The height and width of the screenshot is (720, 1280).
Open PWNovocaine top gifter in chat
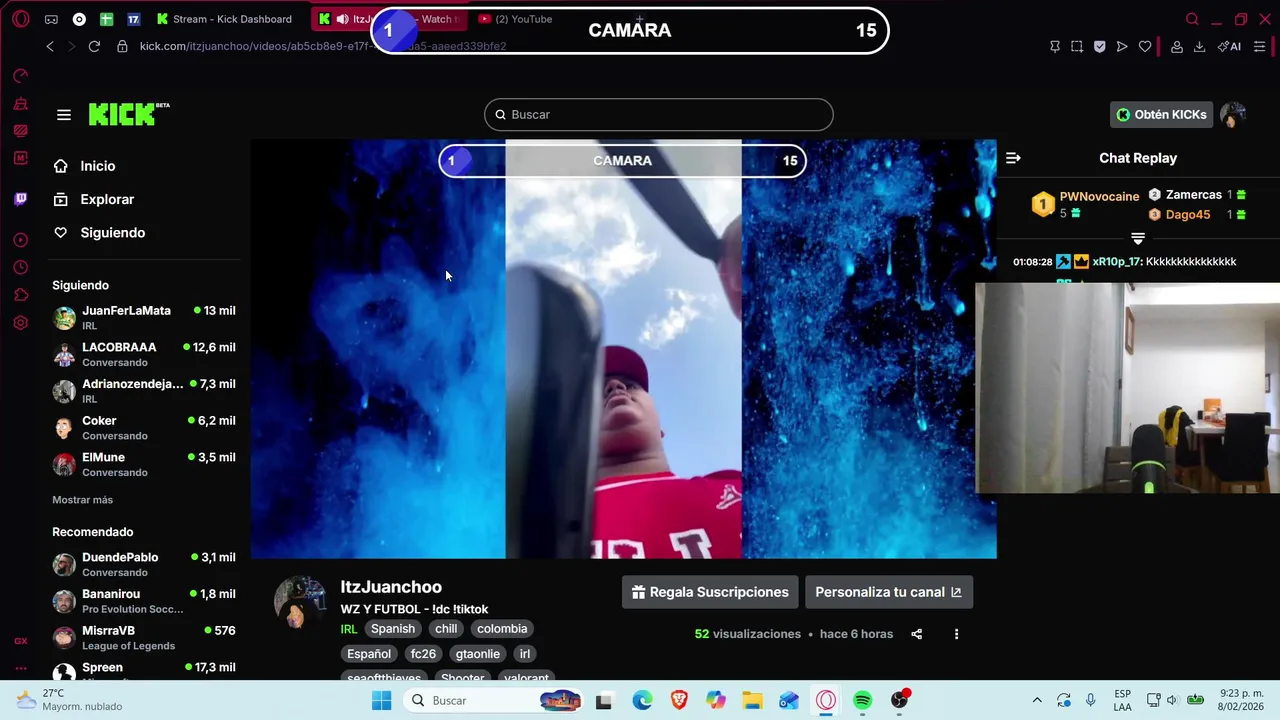(1099, 197)
